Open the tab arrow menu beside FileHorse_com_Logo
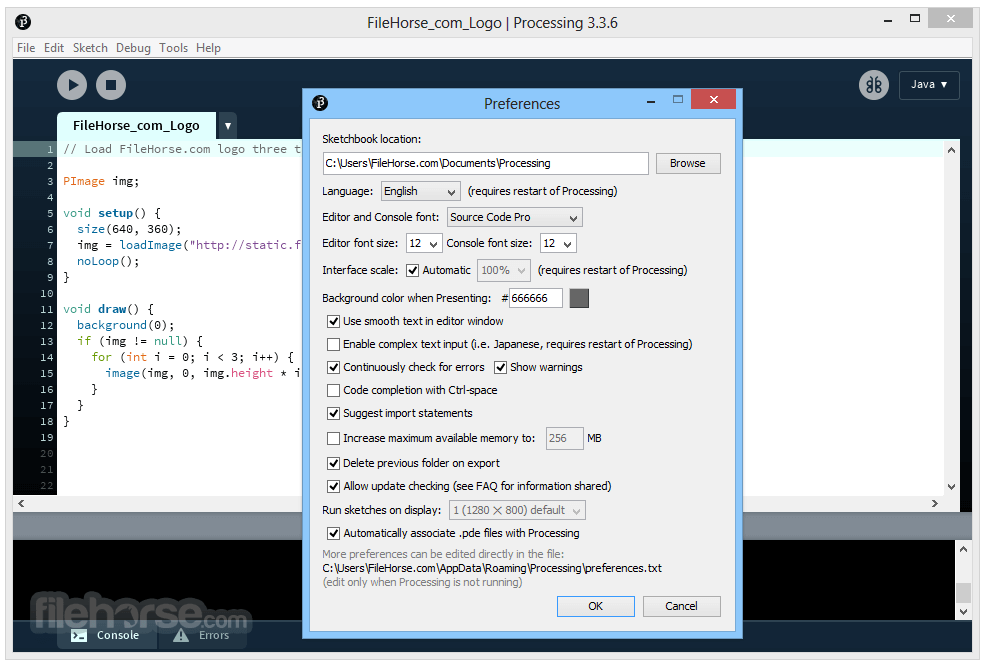This screenshot has width=985, height=664. (227, 126)
